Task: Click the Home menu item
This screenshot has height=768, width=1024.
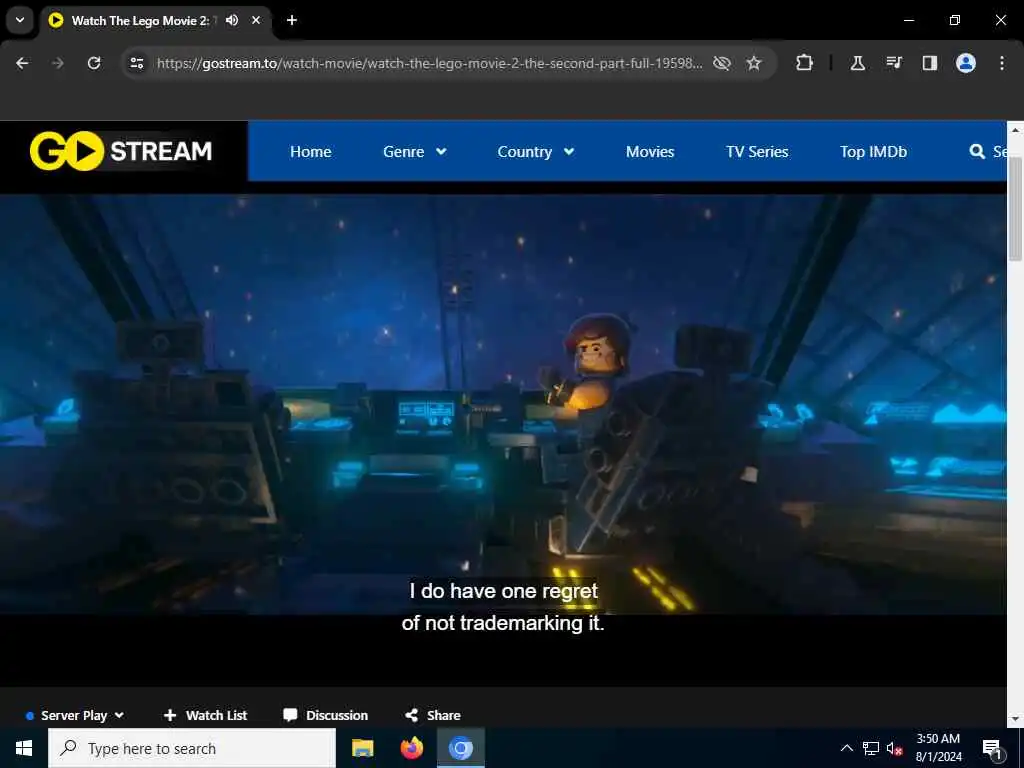Action: pyautogui.click(x=310, y=152)
